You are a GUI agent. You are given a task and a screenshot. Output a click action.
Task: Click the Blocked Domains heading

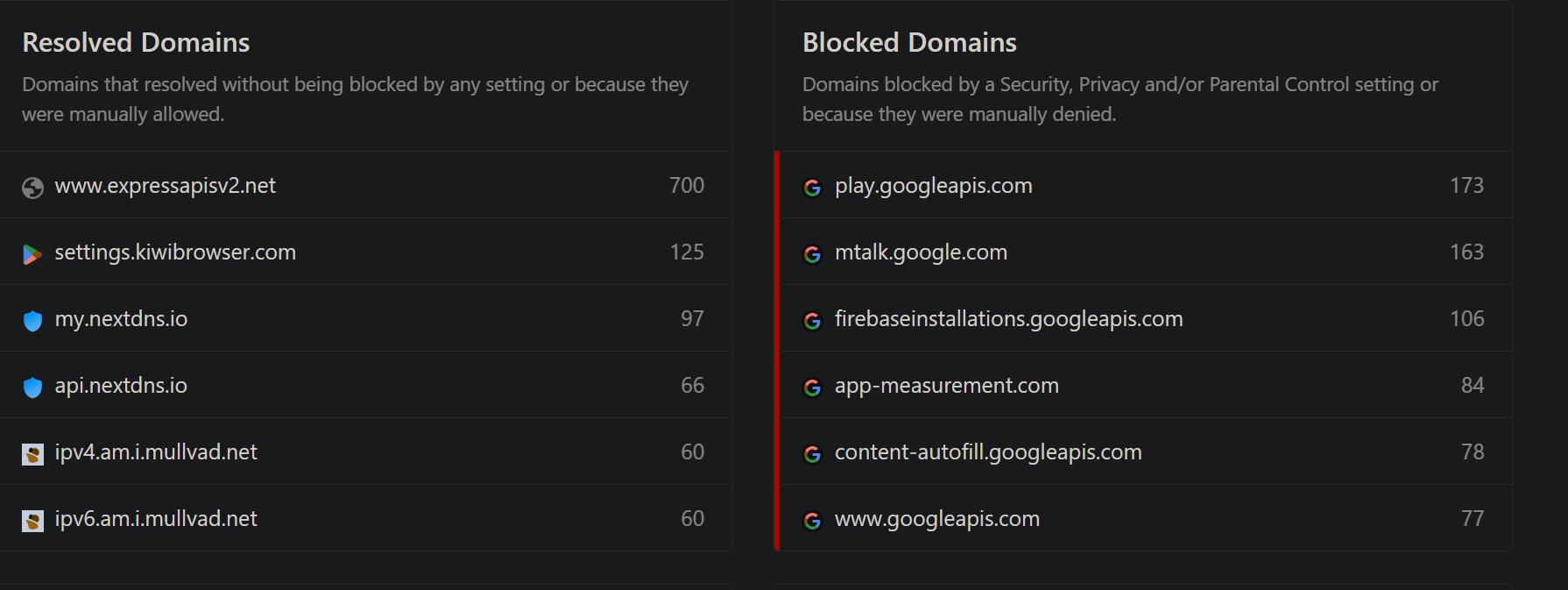tap(909, 42)
